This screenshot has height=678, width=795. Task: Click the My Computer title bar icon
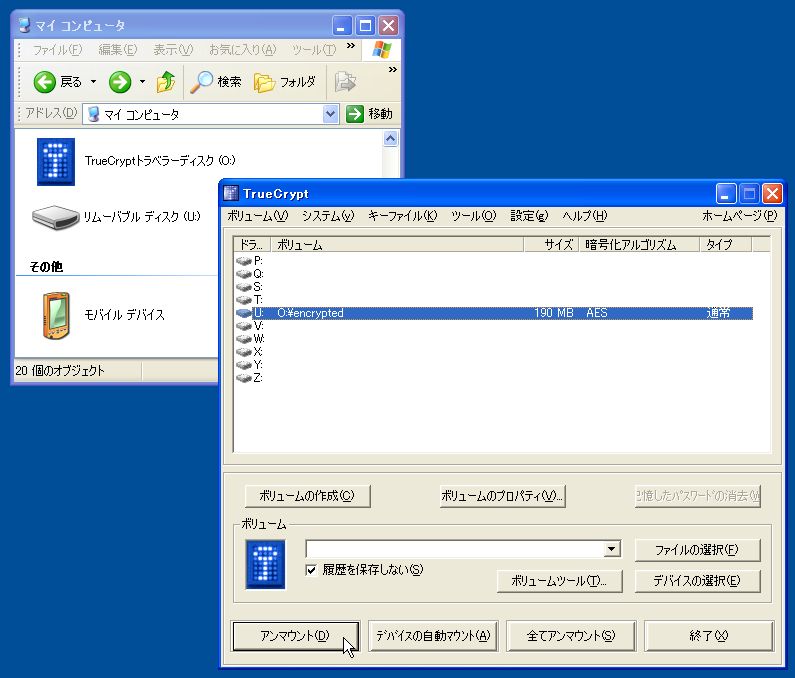tap(24, 25)
